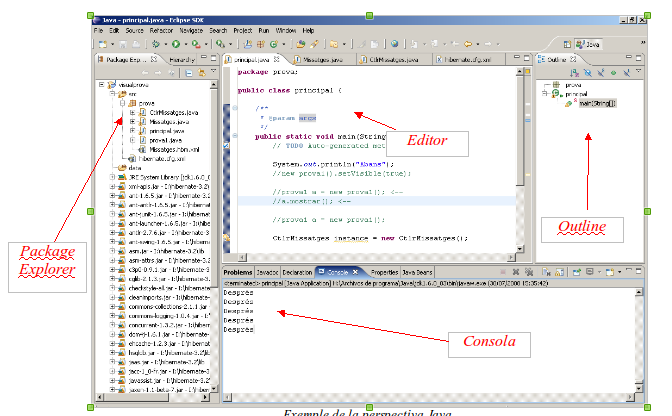This screenshot has width=672, height=416.
Task: Switch to the Declaration tab
Action: pyautogui.click(x=297, y=272)
